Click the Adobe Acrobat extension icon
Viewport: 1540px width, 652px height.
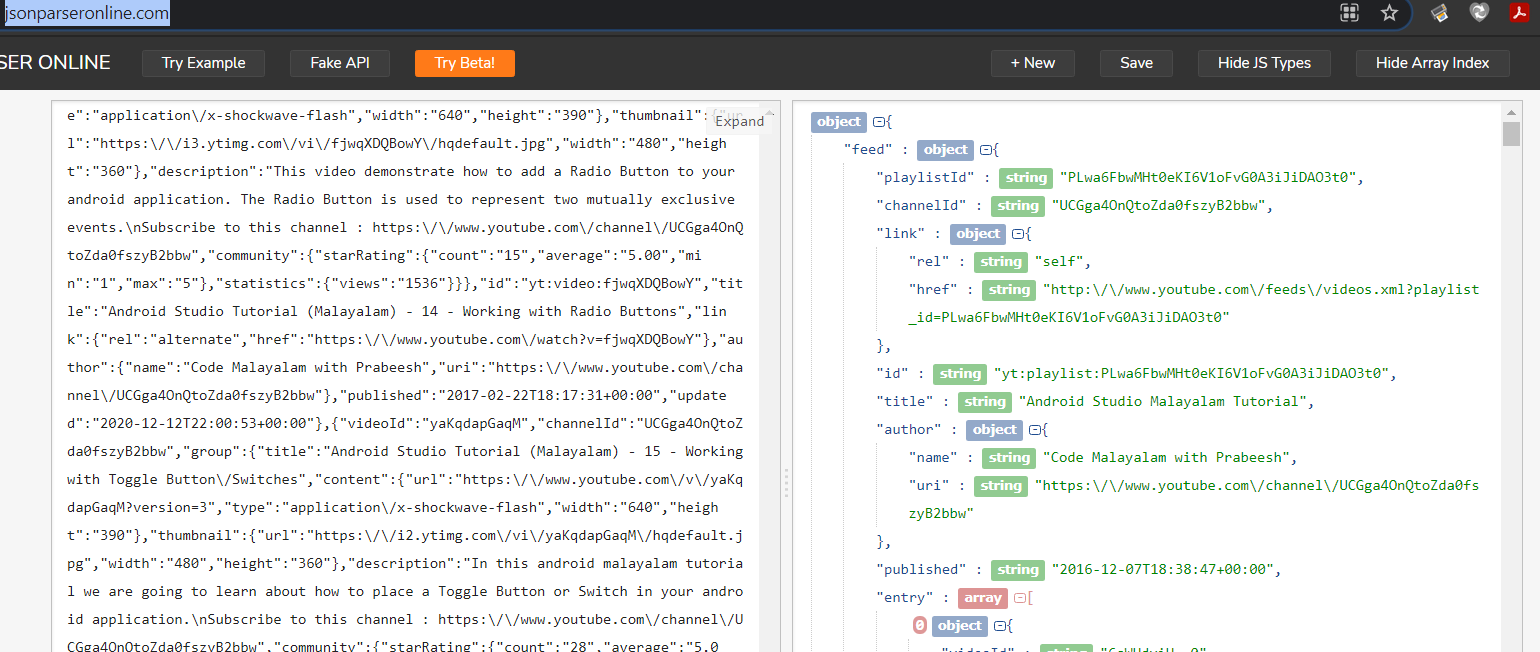tap(1520, 13)
